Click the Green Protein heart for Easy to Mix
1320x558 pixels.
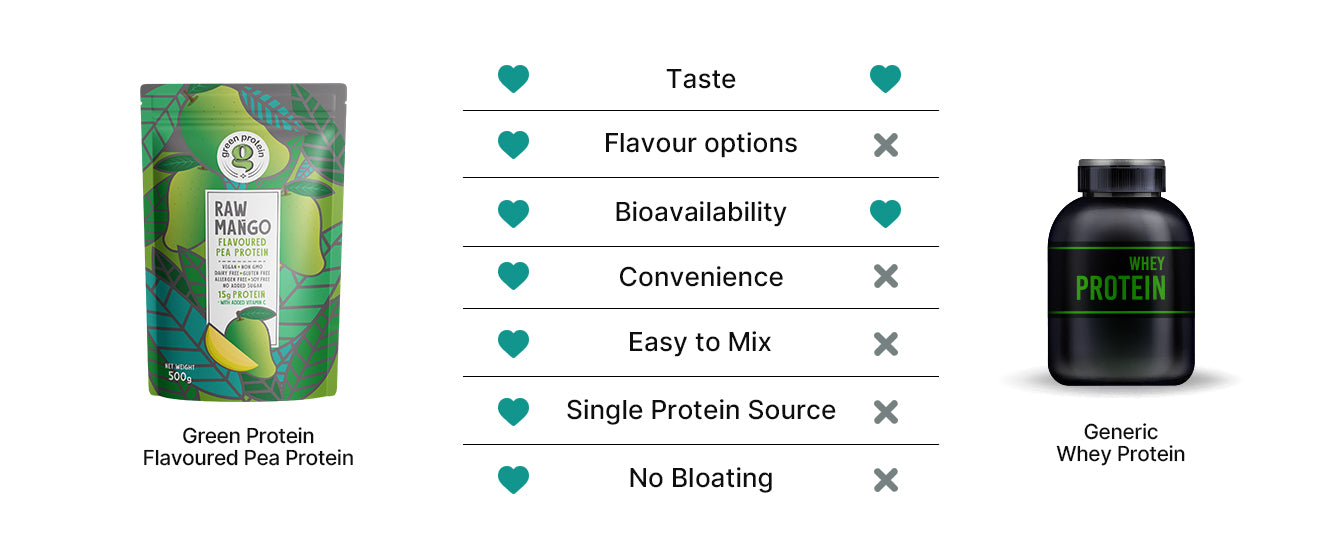tap(513, 344)
